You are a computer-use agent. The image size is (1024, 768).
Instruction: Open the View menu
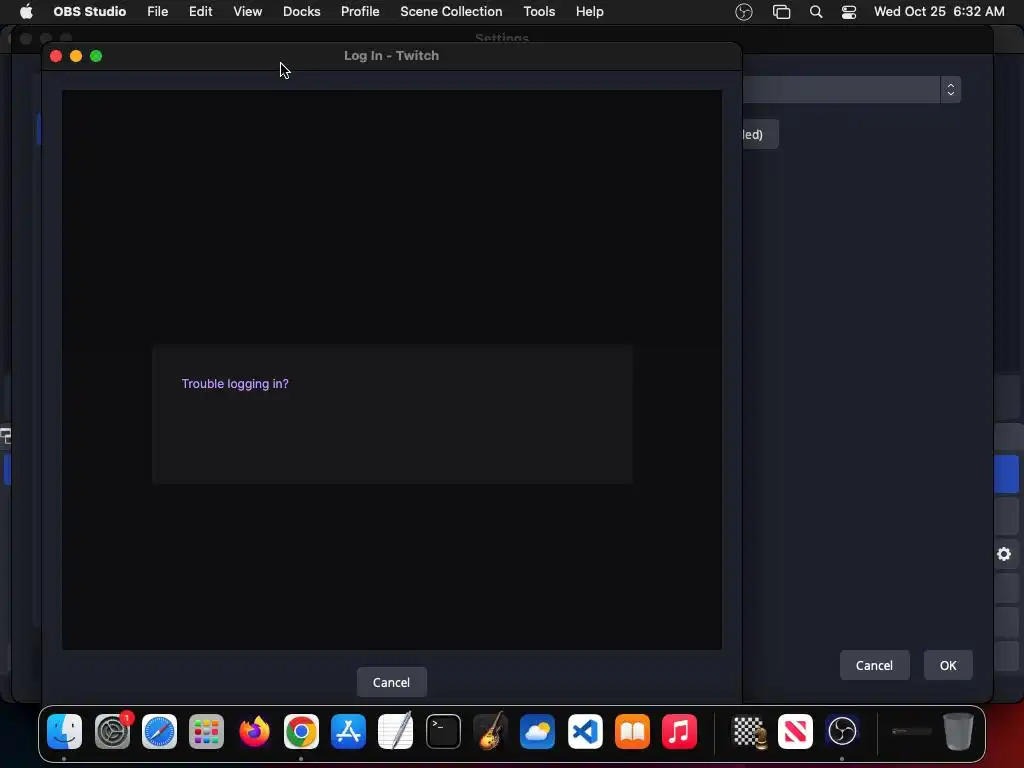[248, 11]
